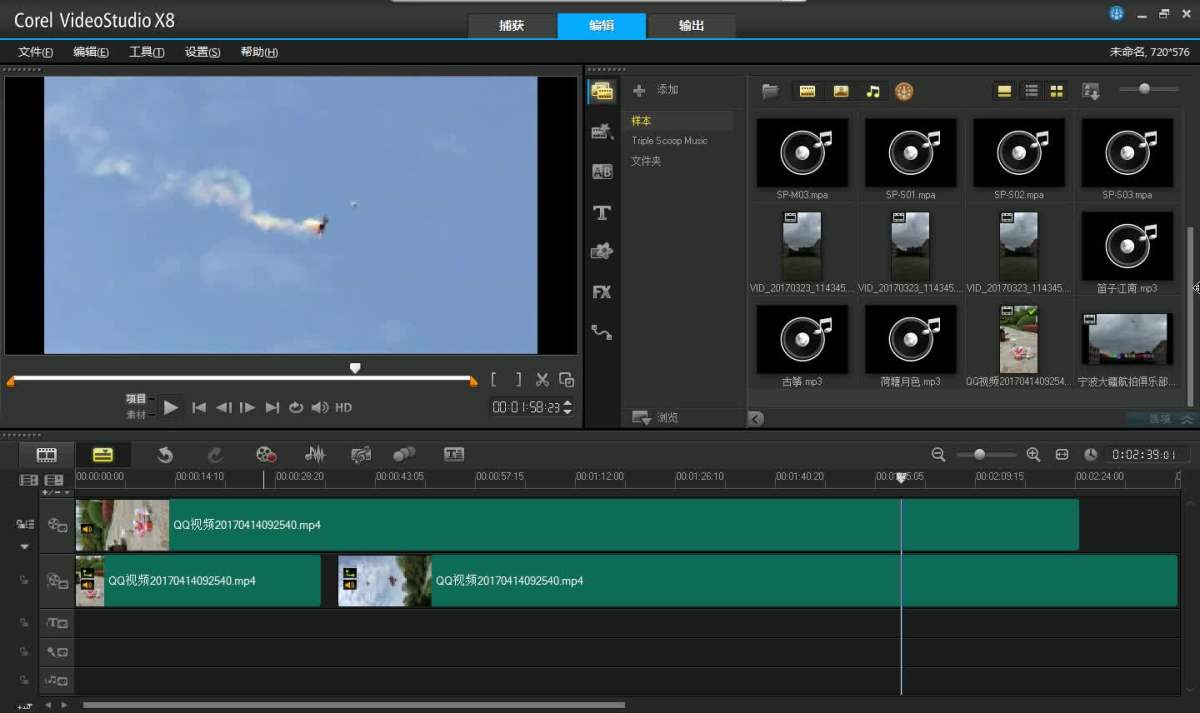1200x713 pixels.
Task: Click the Record/Capture option reel icon
Action: click(265, 455)
